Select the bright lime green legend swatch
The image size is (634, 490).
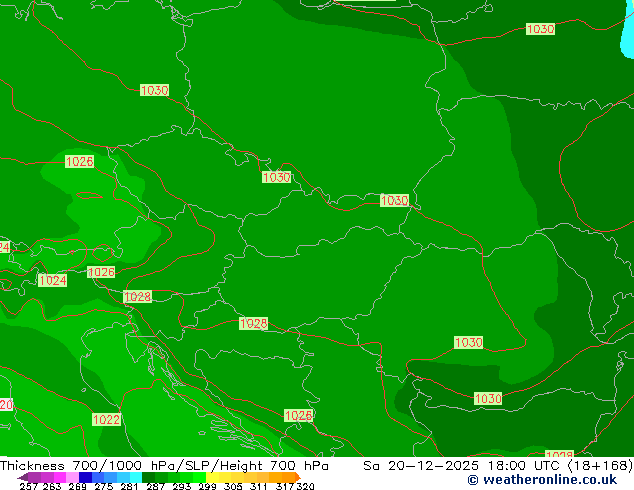coord(199,477)
